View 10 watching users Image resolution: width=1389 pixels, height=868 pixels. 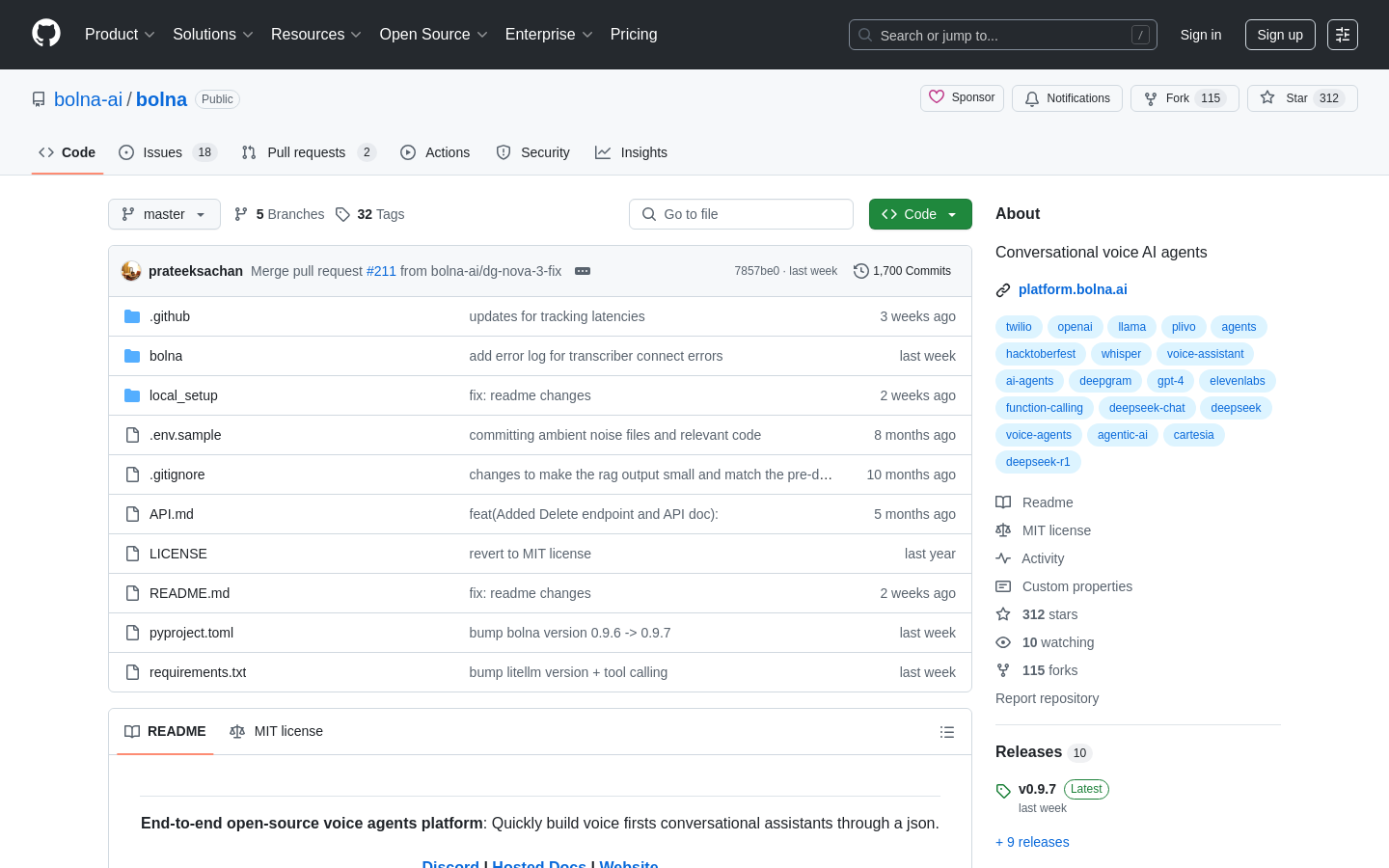1045,642
